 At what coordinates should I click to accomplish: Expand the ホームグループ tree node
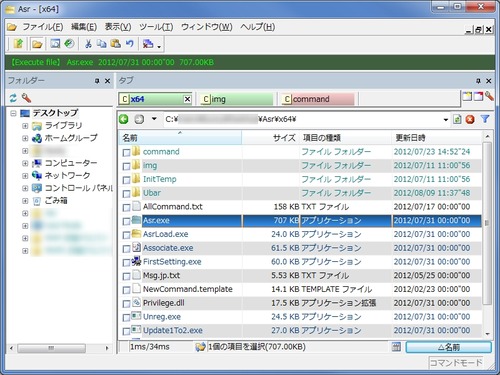coord(25,138)
